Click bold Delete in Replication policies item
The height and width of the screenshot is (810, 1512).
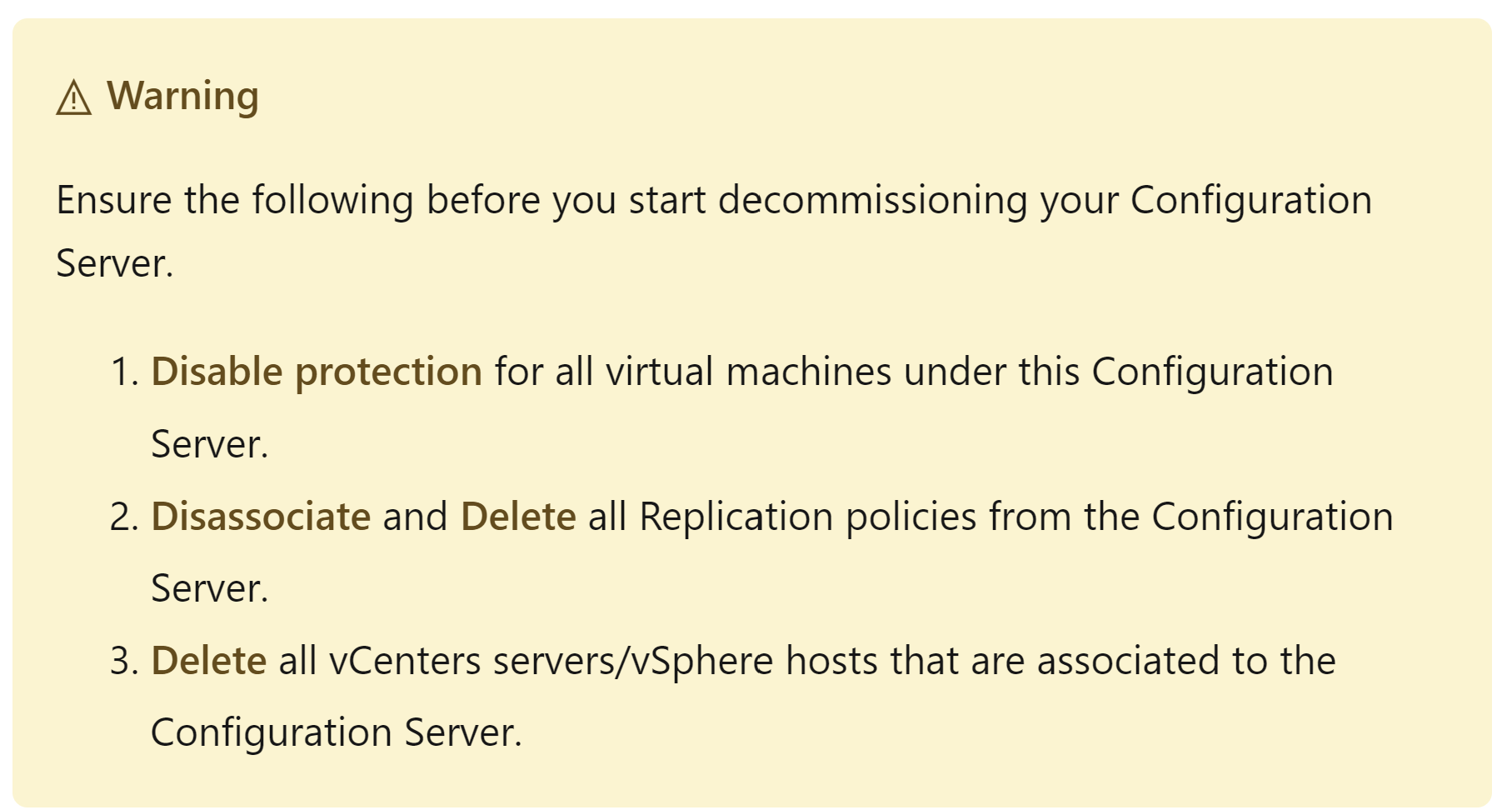[x=518, y=517]
